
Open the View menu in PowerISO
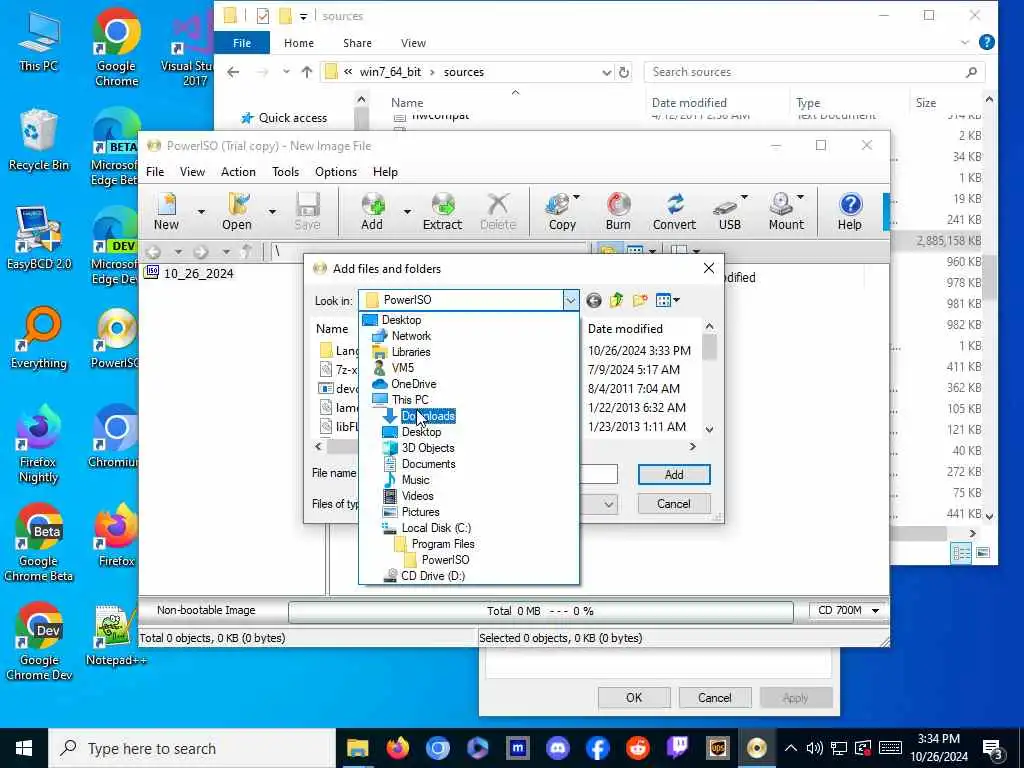click(x=192, y=172)
